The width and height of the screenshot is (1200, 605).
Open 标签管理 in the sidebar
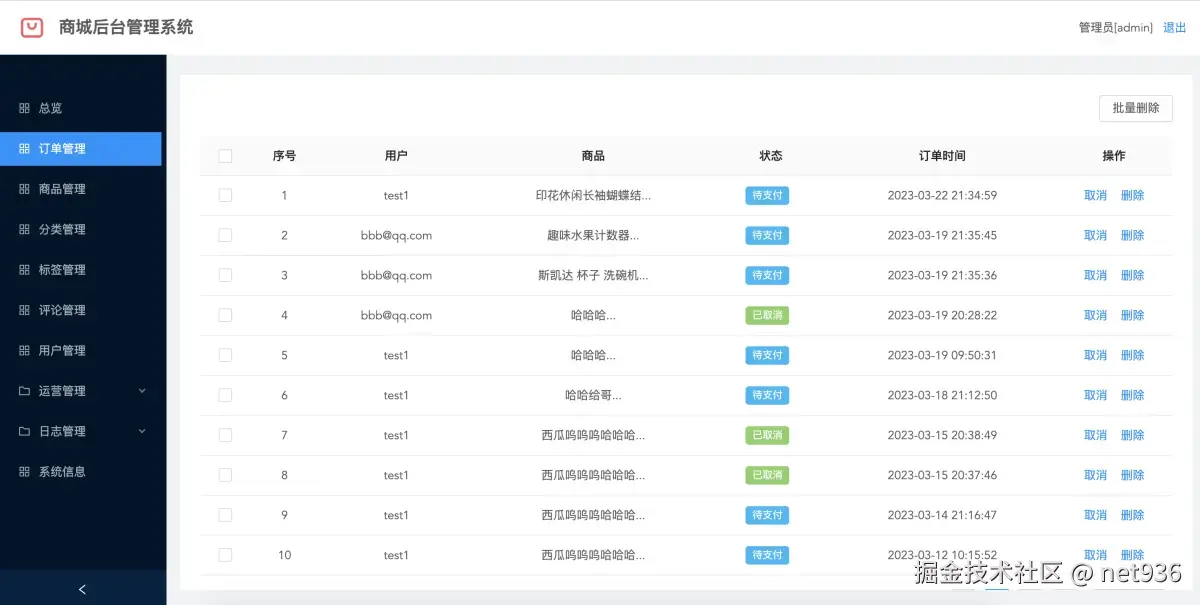tap(81, 270)
